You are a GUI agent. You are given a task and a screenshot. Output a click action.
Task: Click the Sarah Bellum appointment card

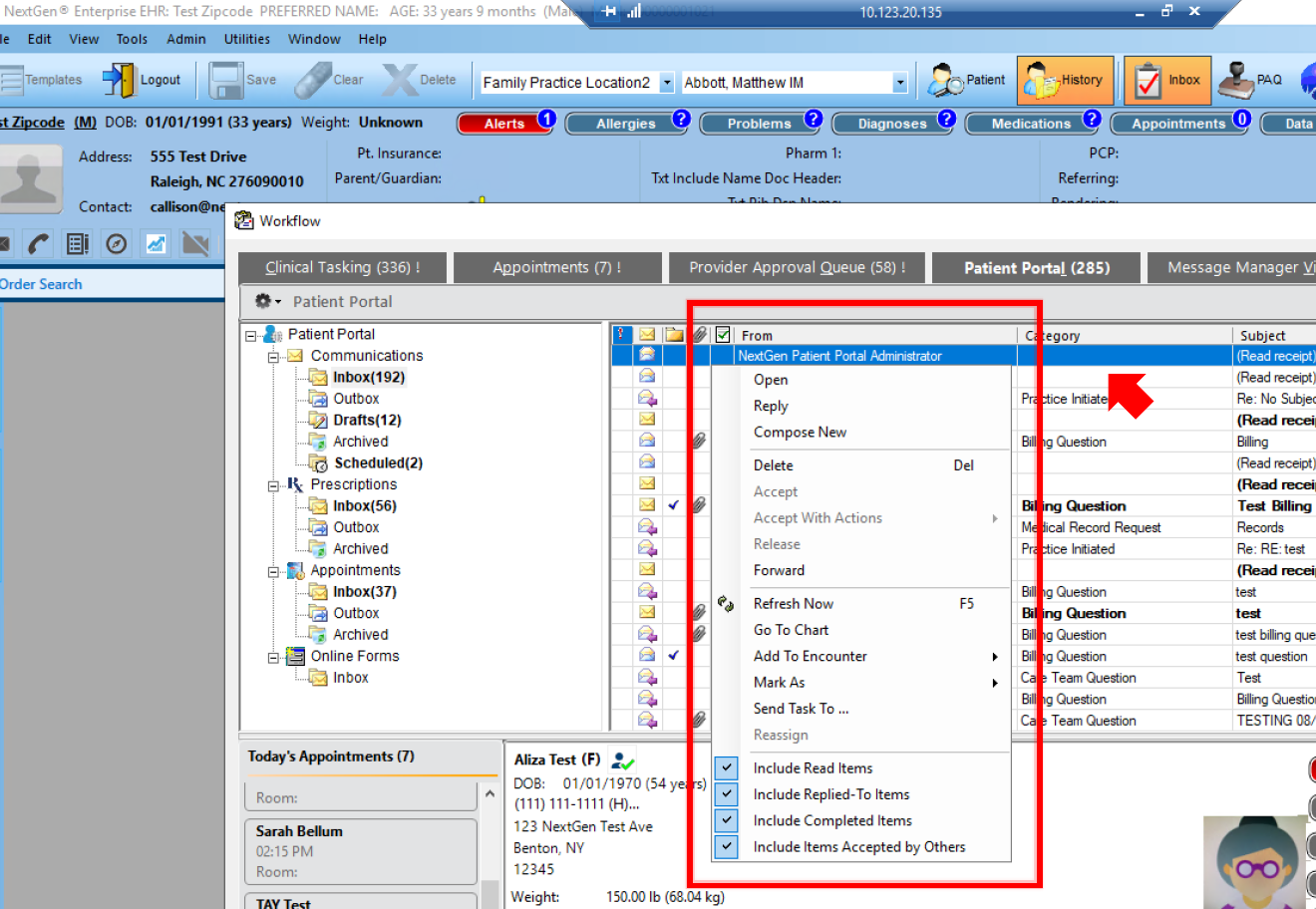tap(361, 851)
